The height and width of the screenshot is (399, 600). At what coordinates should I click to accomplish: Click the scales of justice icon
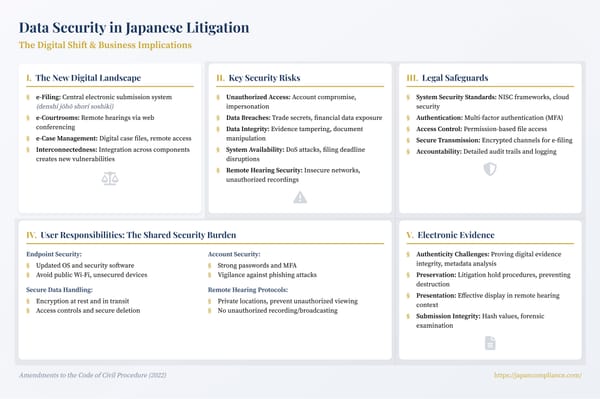110,178
